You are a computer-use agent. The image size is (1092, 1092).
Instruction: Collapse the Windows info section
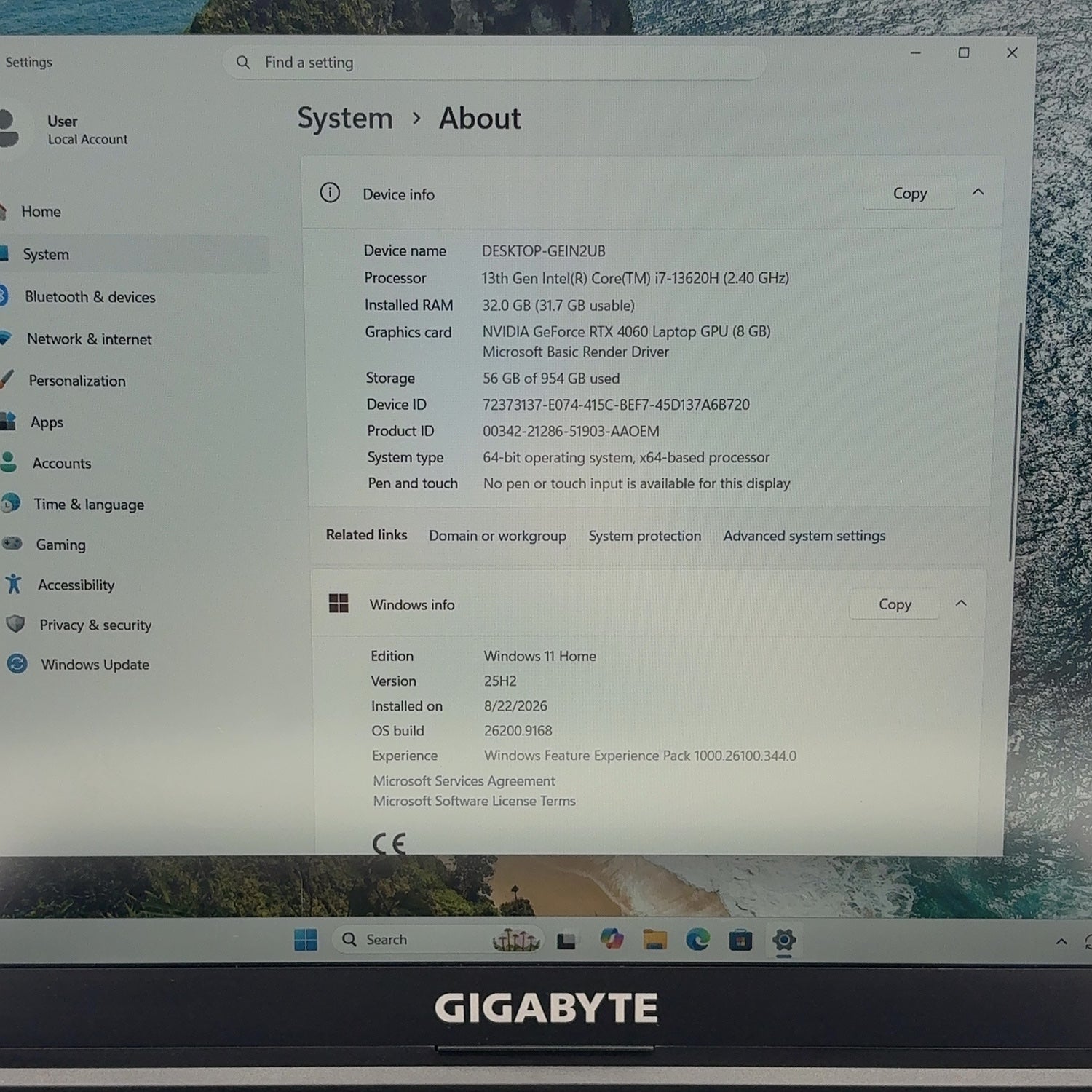pos(961,604)
